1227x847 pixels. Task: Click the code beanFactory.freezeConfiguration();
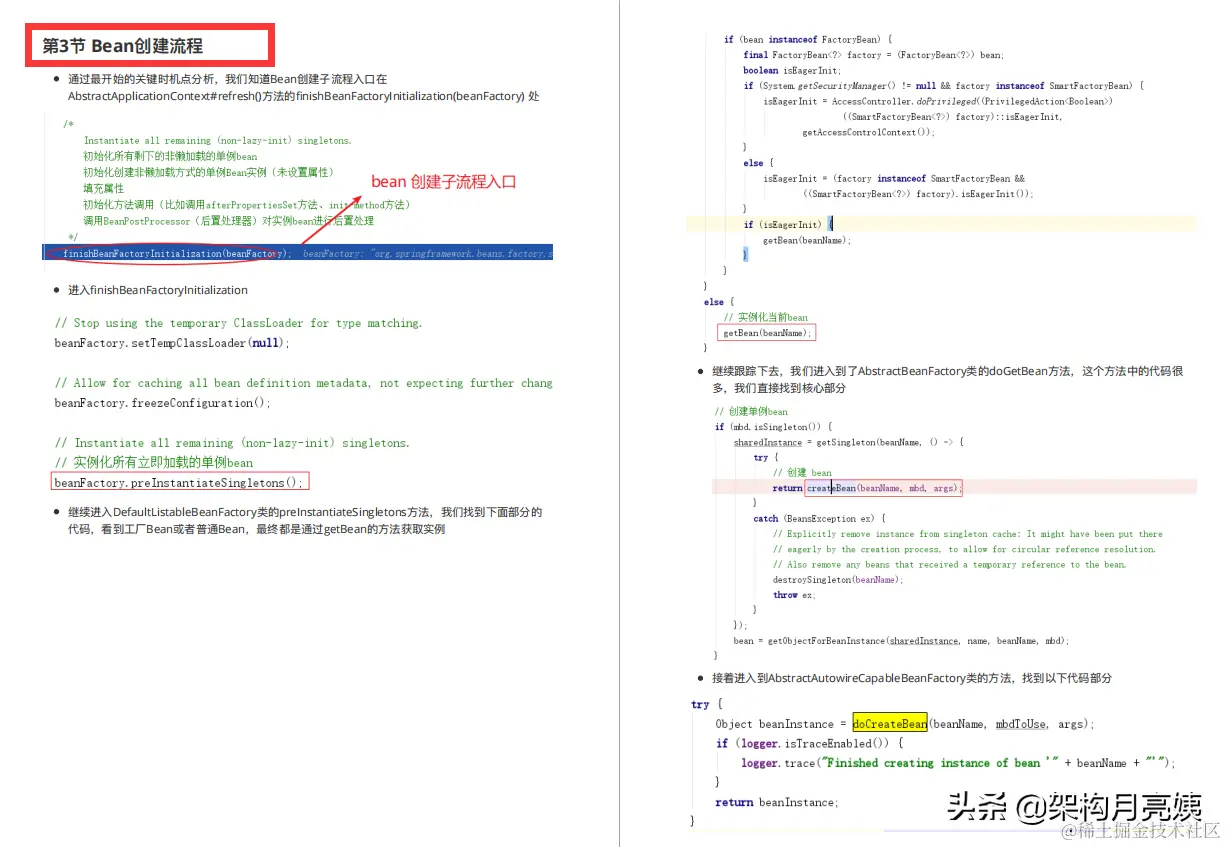point(162,403)
